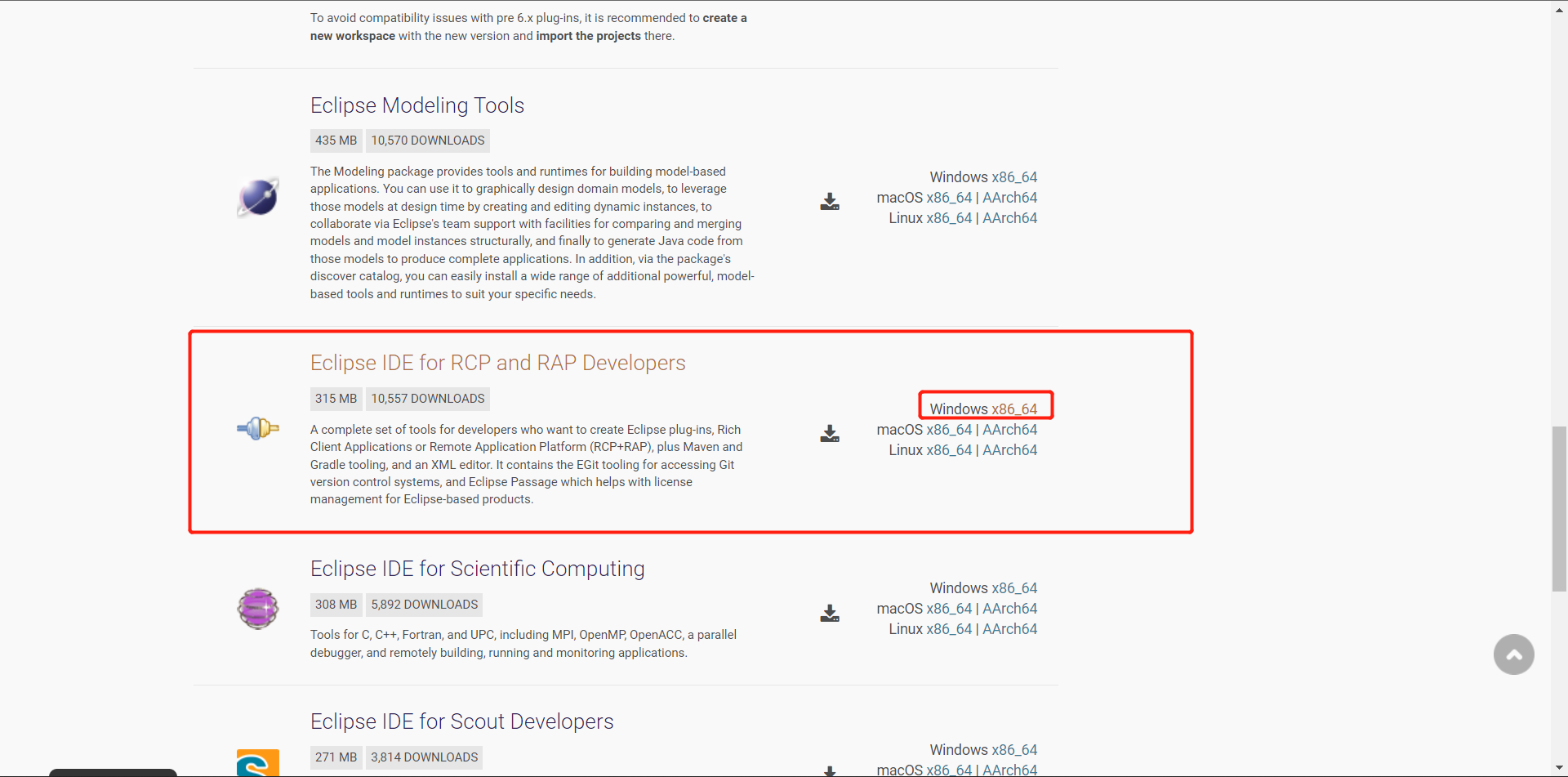Download Scientific Computing macOS x86_64

pos(949,609)
